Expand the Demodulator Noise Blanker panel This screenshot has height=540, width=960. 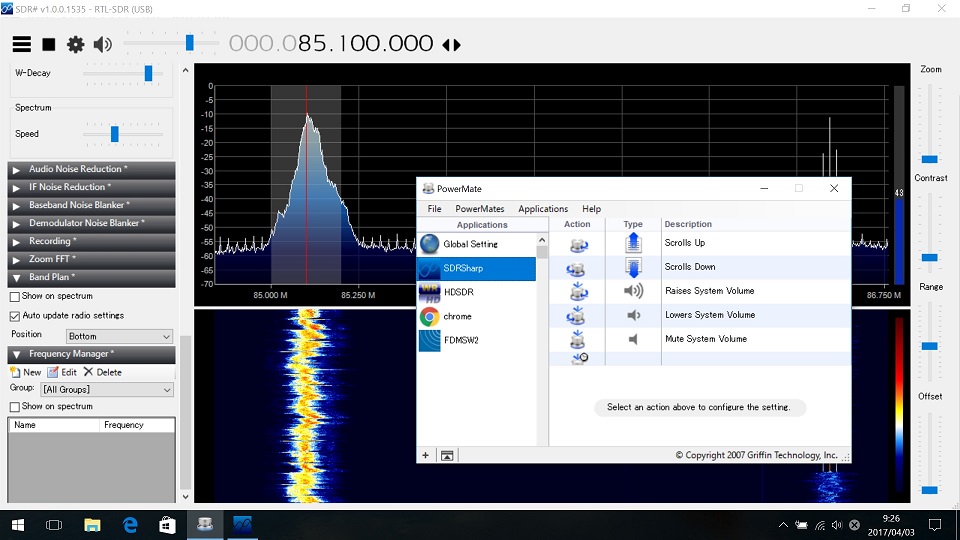pyautogui.click(x=91, y=223)
